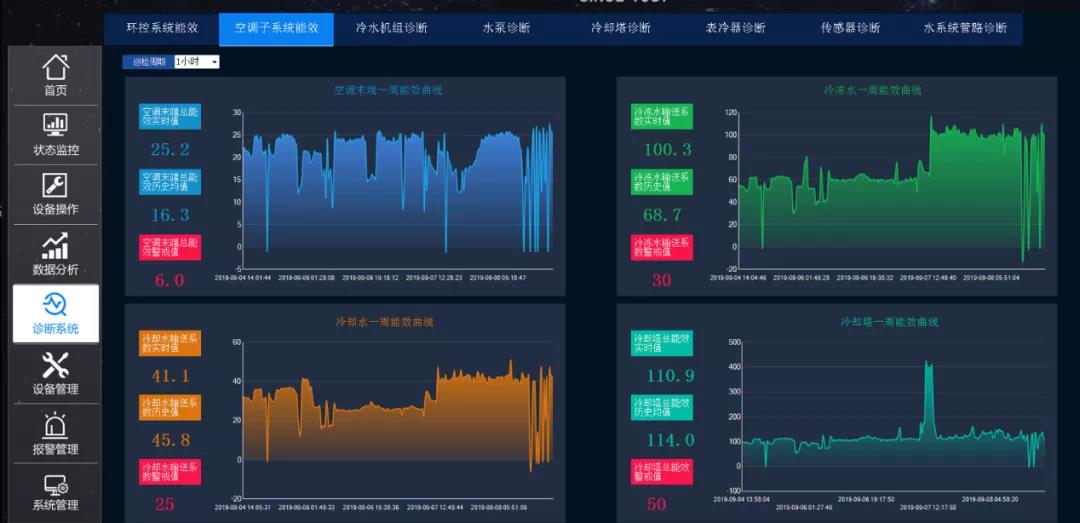Switch to 环控系统能效 tab

162,28
